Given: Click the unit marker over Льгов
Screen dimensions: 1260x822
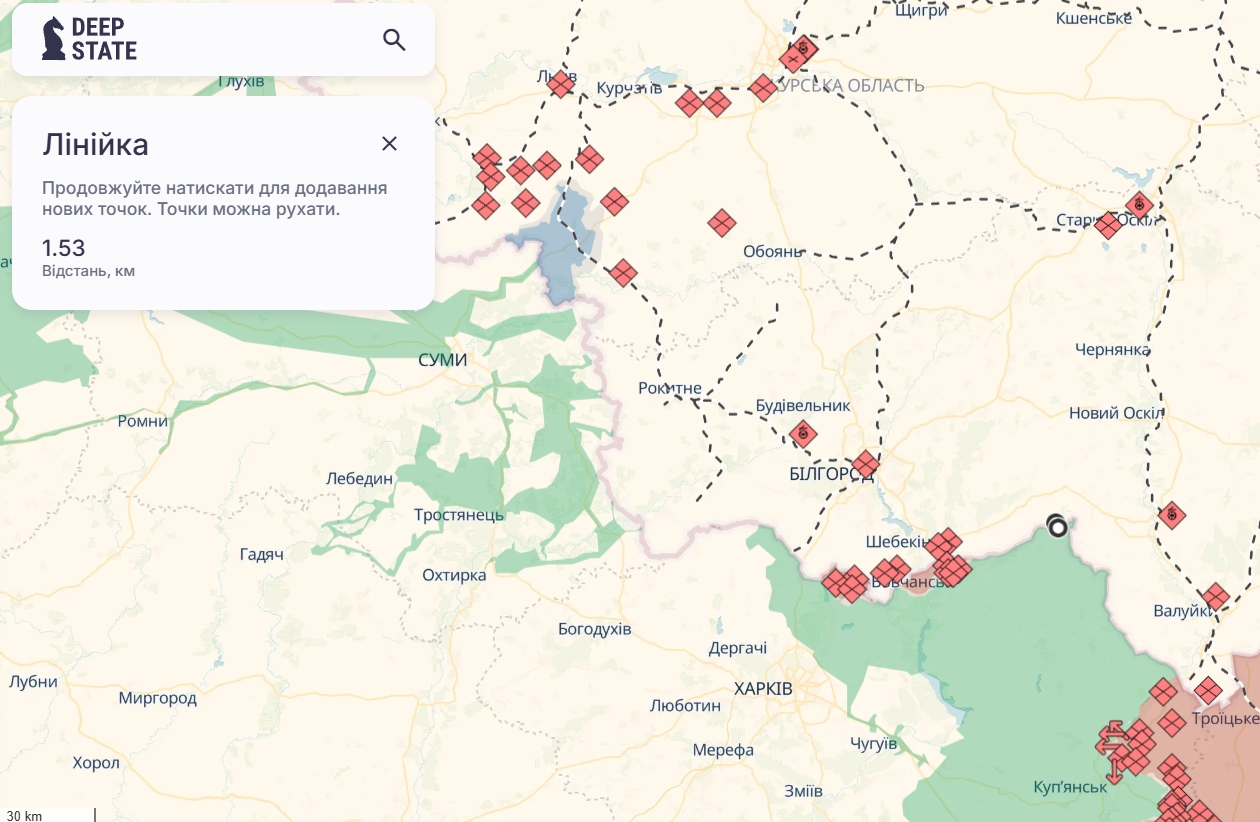Looking at the screenshot, I should point(561,85).
